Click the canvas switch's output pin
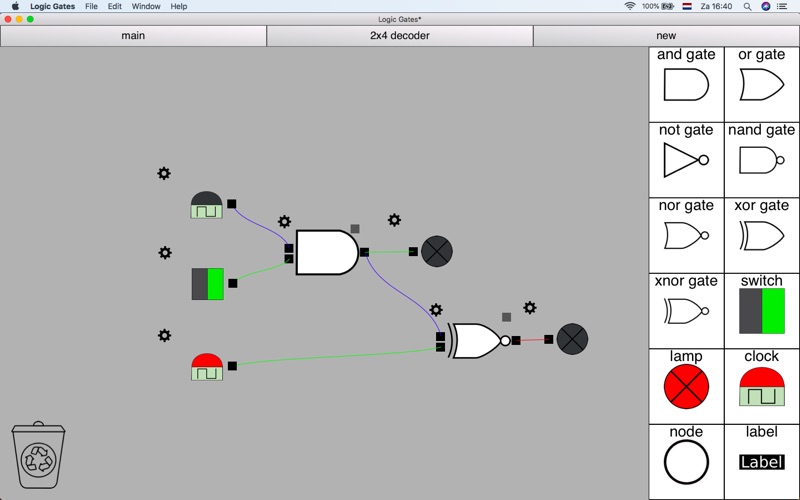Image resolution: width=800 pixels, height=500 pixels. pos(233,283)
